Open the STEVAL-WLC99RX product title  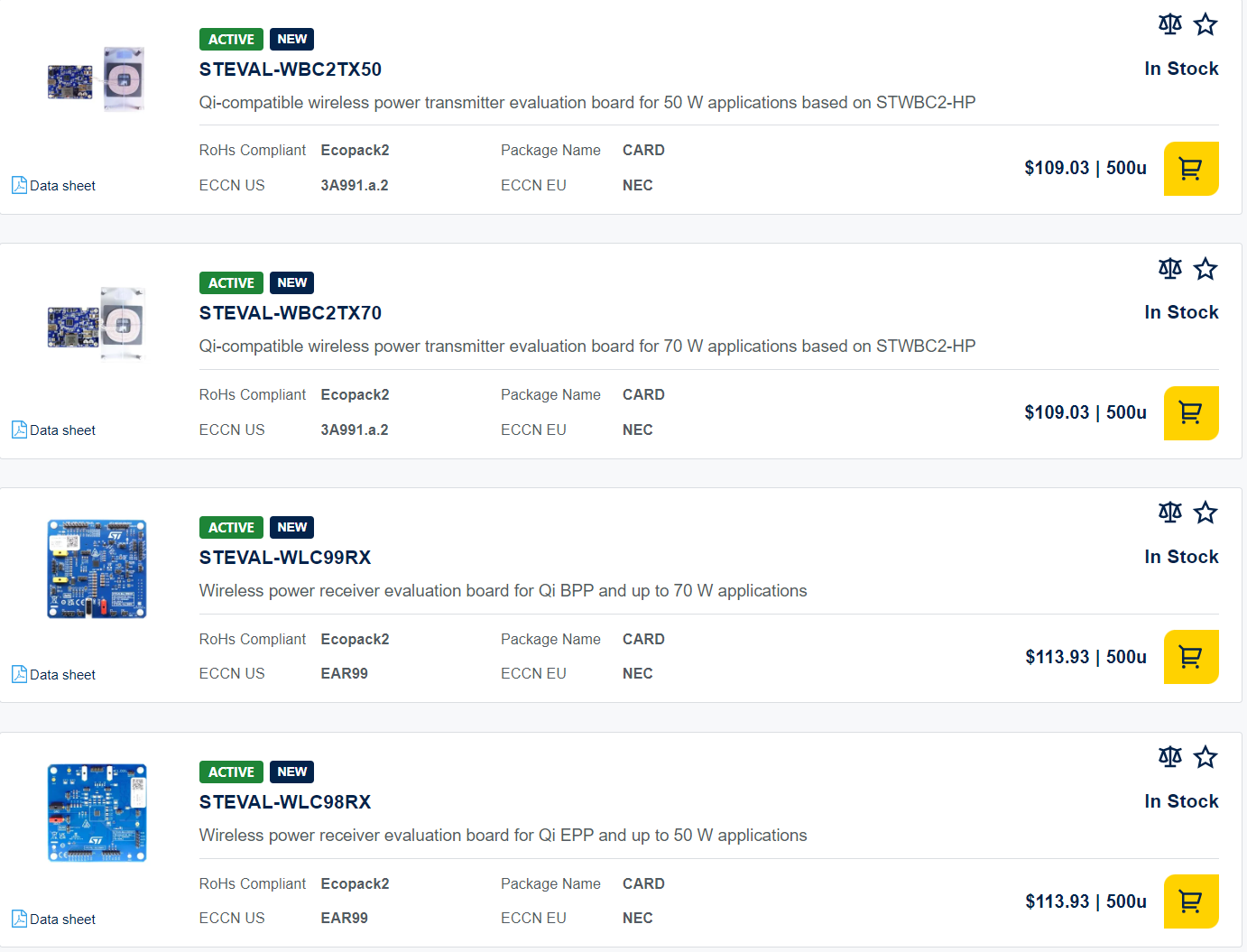pyautogui.click(x=284, y=558)
